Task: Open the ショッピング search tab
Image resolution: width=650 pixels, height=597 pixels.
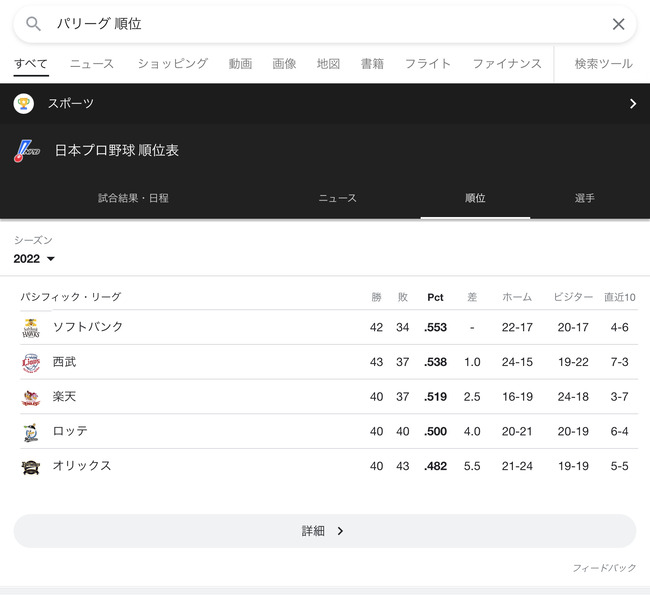Action: click(x=172, y=64)
